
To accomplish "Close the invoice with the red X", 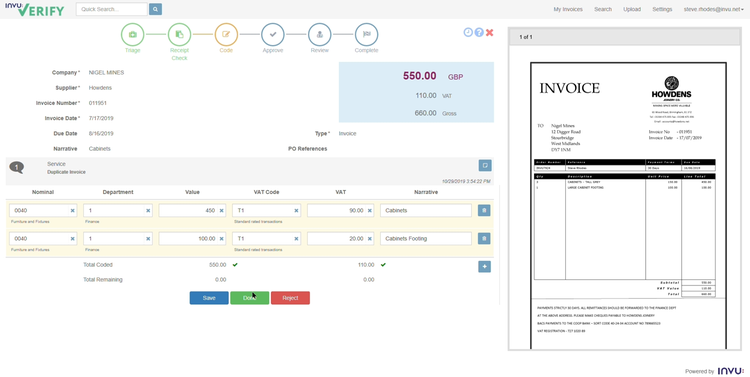I will (489, 33).
